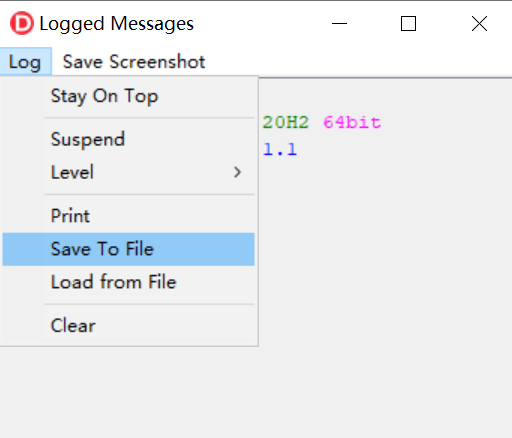Click the green 20H2 log text

286,122
